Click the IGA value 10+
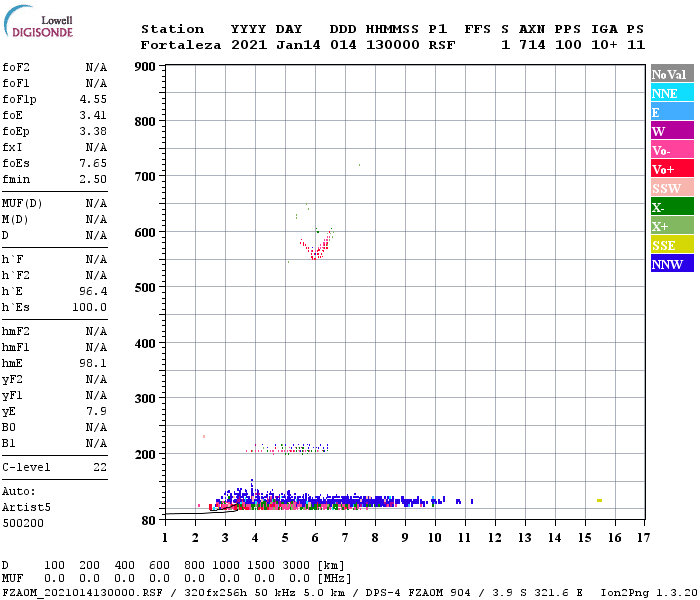Image resolution: width=700 pixels, height=600 pixels. [x=604, y=45]
